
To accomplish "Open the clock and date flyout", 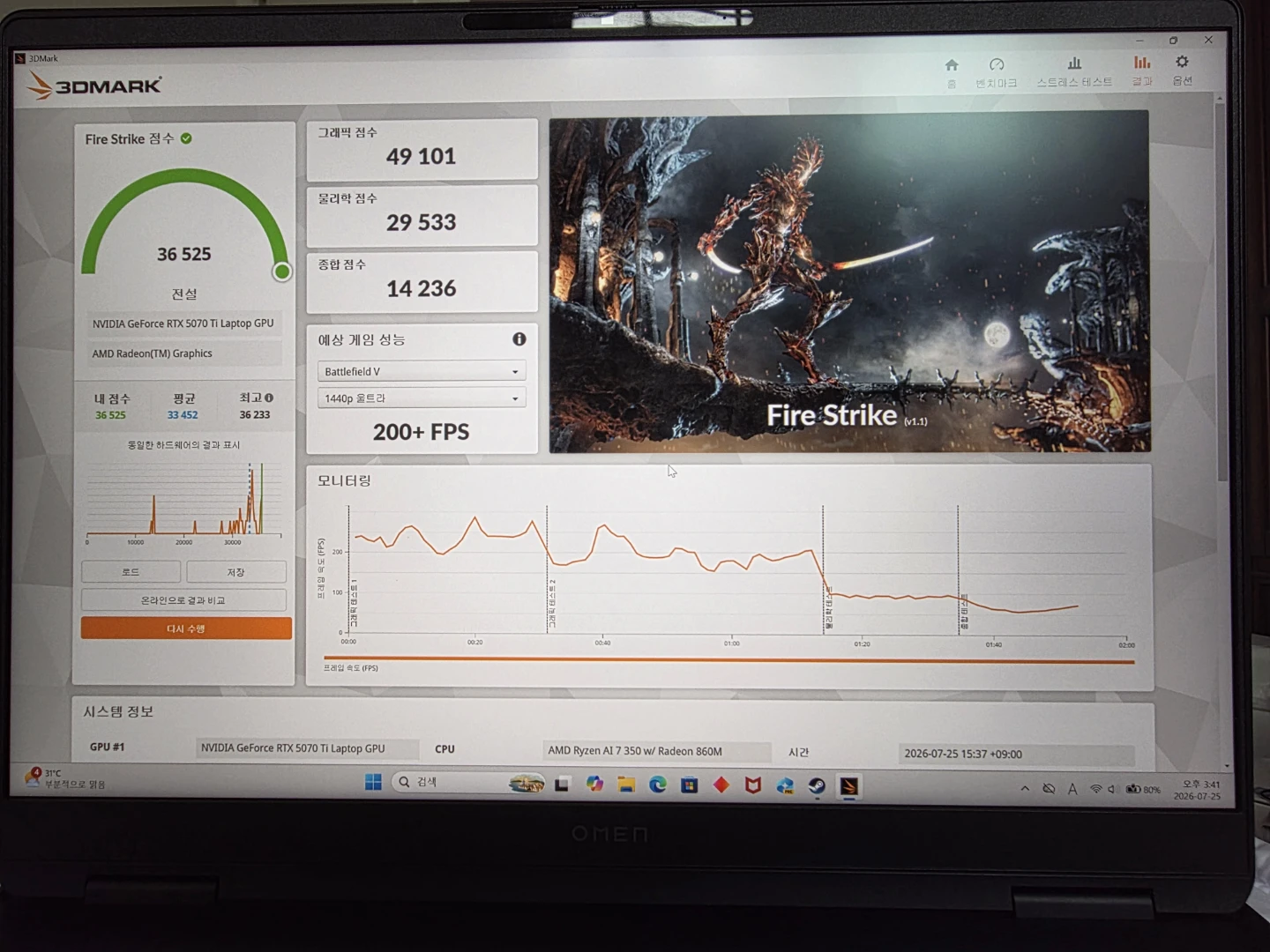I will coord(1198,790).
